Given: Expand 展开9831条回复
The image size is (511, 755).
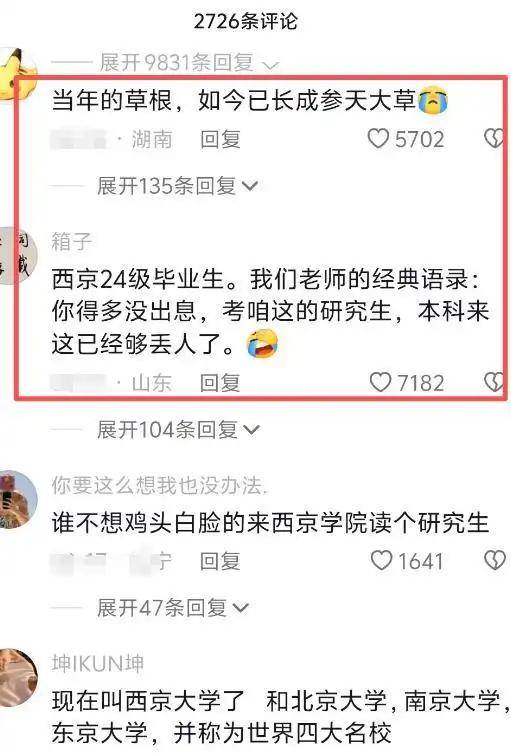Looking at the screenshot, I should (x=189, y=63).
